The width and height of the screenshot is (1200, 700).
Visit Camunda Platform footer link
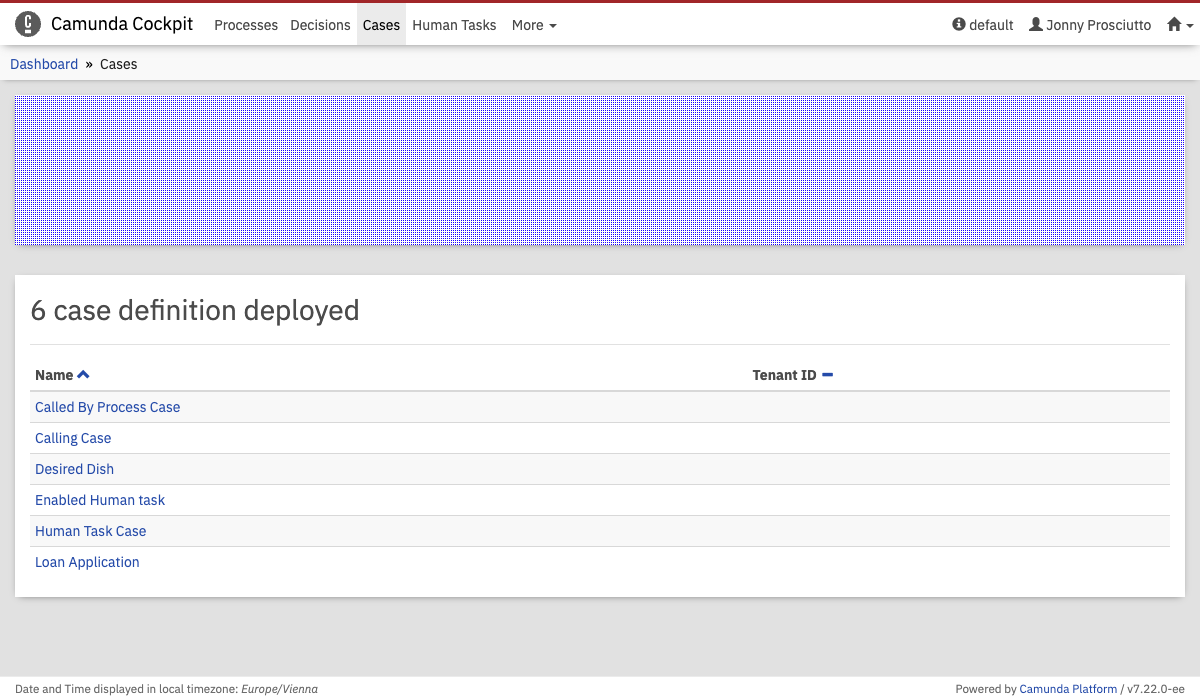click(1068, 688)
